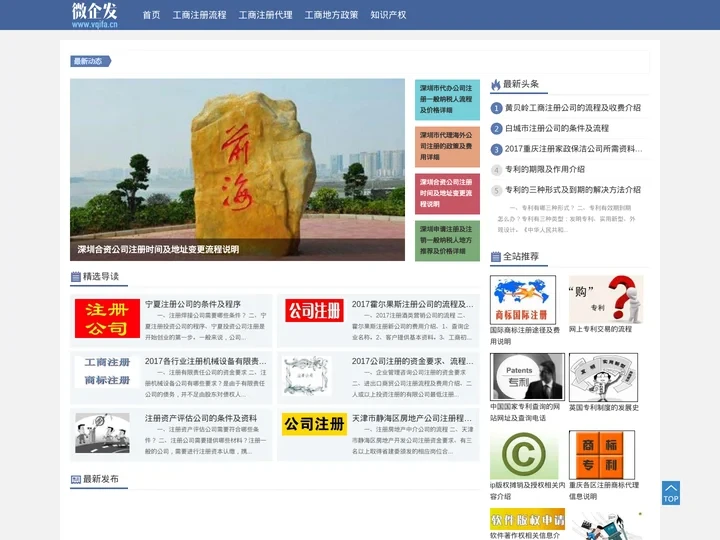Select the green tile 深圳申请注册及注销一般纳税人
Image resolution: width=720 pixels, height=540 pixels.
(x=447, y=241)
